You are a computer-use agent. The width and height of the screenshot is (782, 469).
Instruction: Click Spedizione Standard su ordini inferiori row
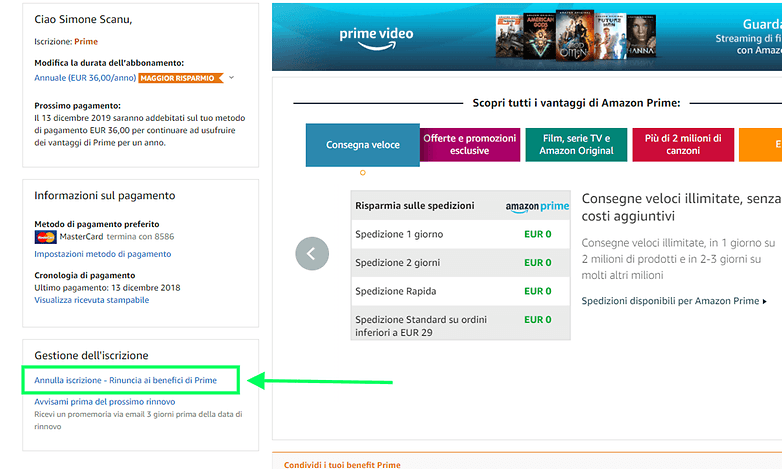460,323
